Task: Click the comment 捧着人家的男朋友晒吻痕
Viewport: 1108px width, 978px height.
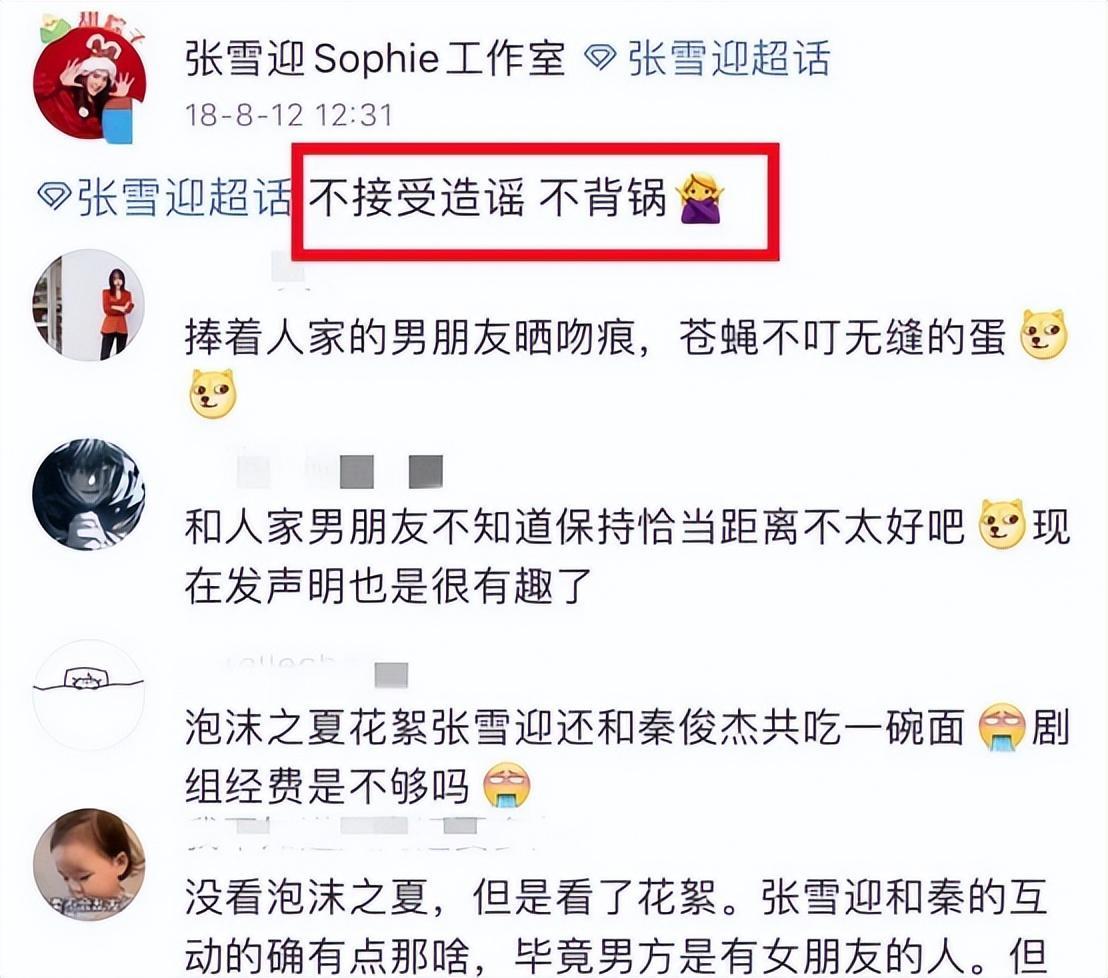Action: pos(626,364)
